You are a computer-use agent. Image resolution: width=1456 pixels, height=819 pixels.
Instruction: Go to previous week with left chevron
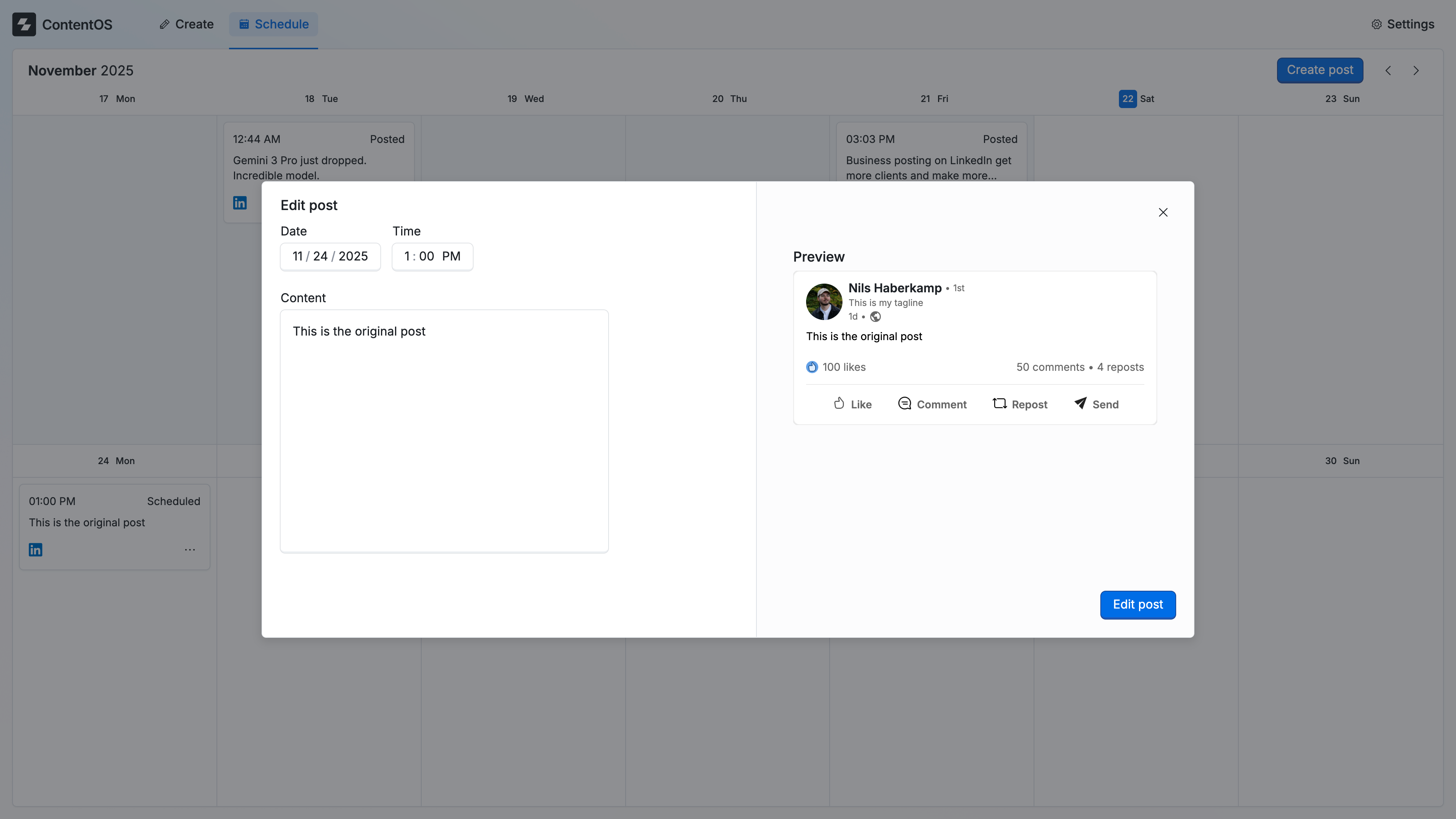pos(1388,71)
